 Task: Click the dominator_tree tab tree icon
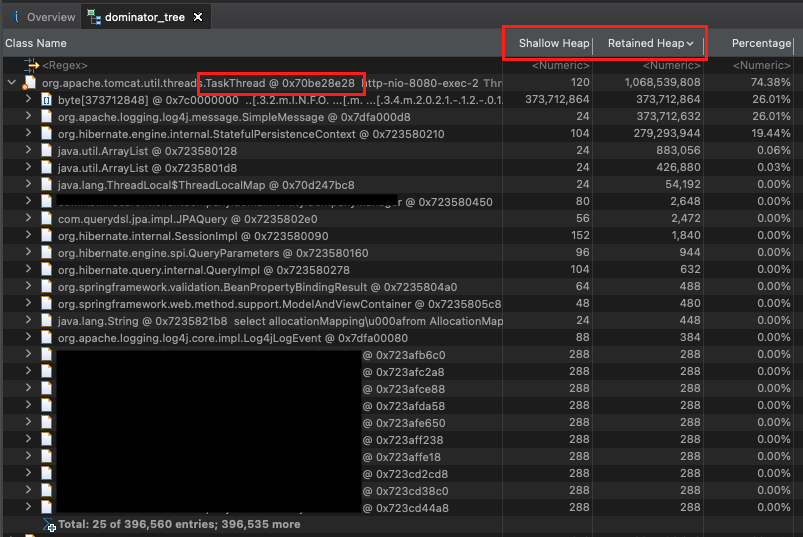click(94, 17)
